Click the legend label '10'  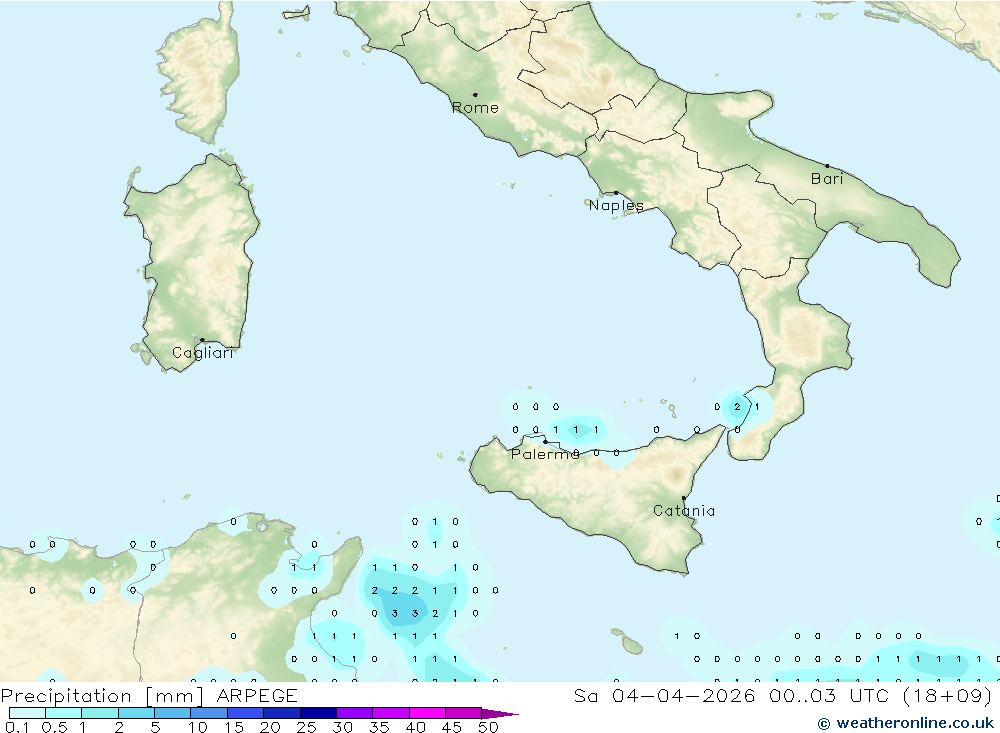(x=197, y=727)
